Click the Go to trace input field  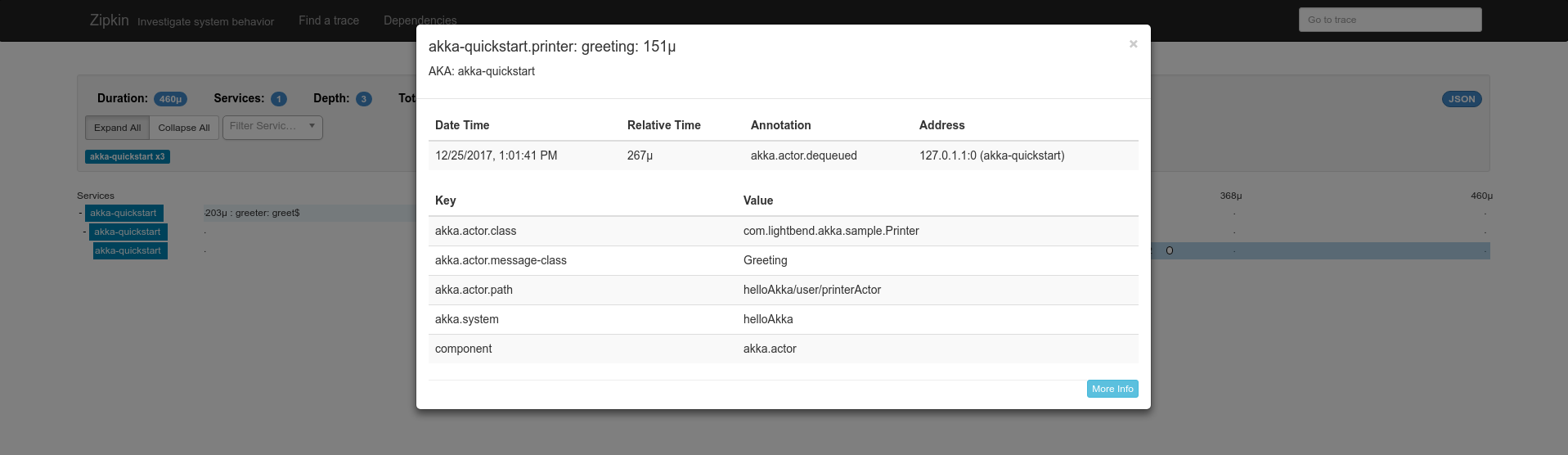1390,20
